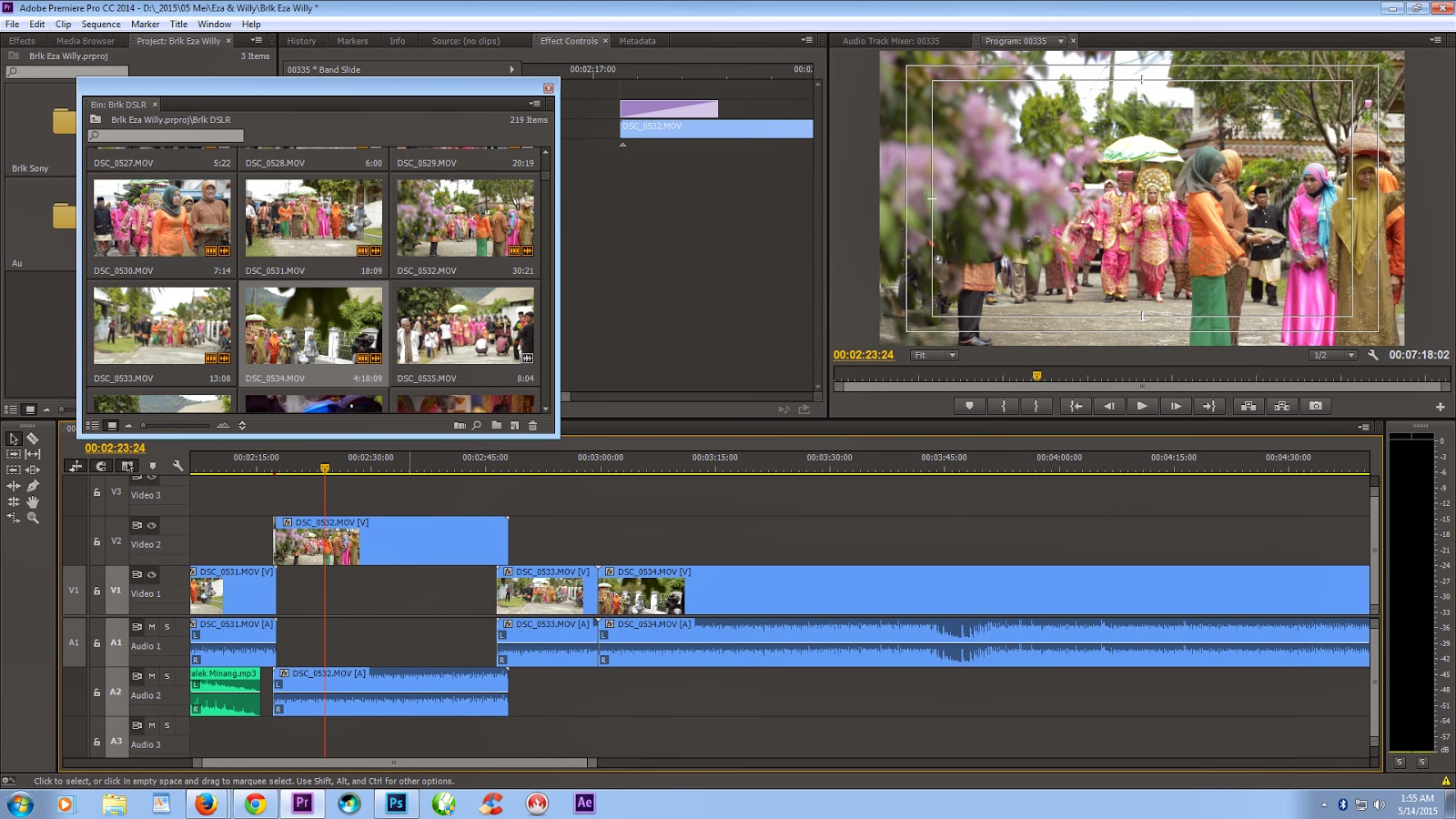1456x819 pixels.
Task: Open the Clip menu
Action: coord(63,24)
